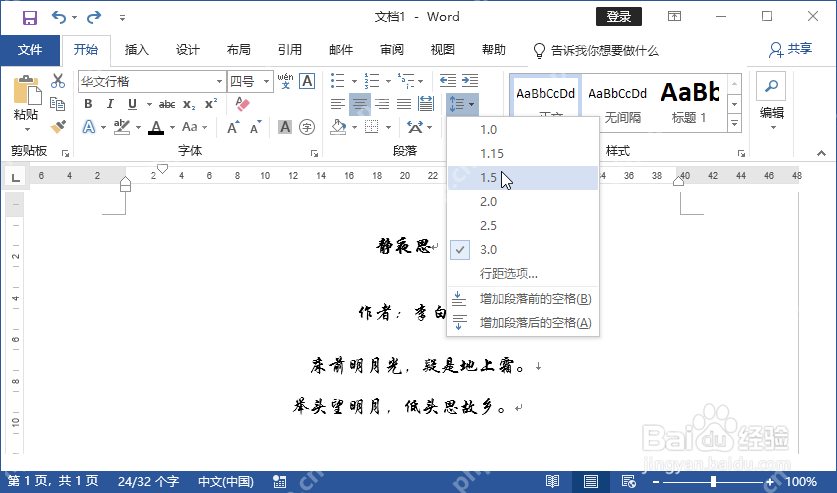
Task: Apply the 无间隔 style
Action: [618, 104]
